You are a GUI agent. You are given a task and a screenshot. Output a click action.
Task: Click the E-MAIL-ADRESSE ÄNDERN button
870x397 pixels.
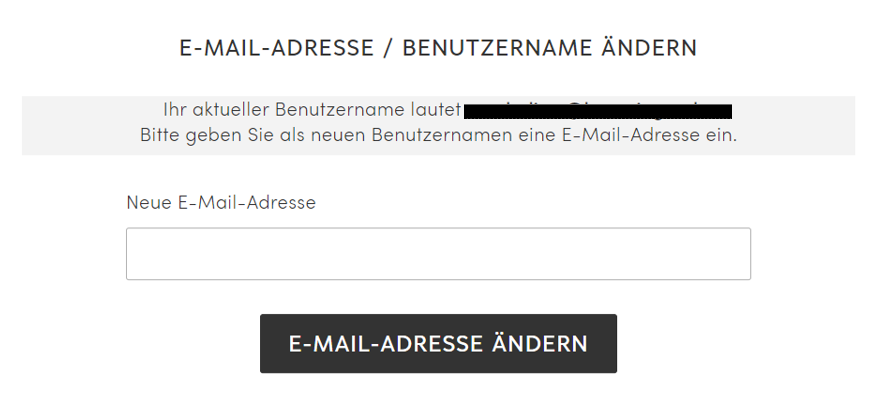(438, 343)
